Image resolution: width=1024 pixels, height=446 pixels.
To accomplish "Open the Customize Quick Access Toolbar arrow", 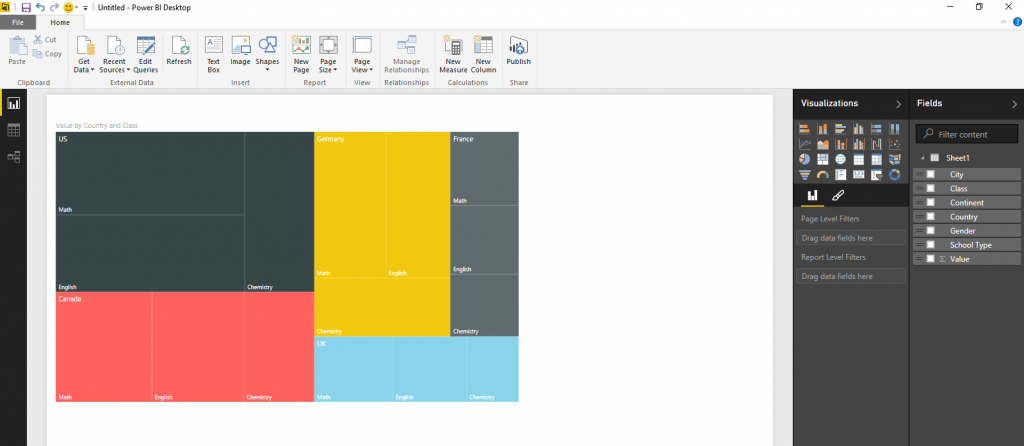I will (85, 8).
